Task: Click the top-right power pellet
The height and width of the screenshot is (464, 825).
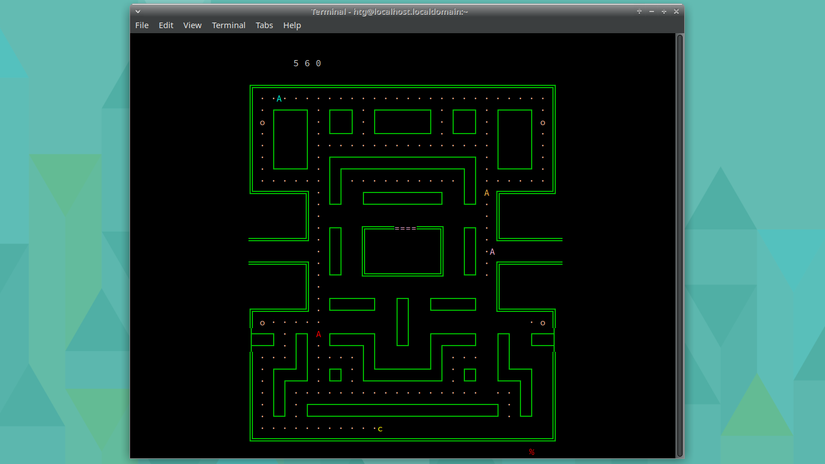Action: (x=543, y=123)
